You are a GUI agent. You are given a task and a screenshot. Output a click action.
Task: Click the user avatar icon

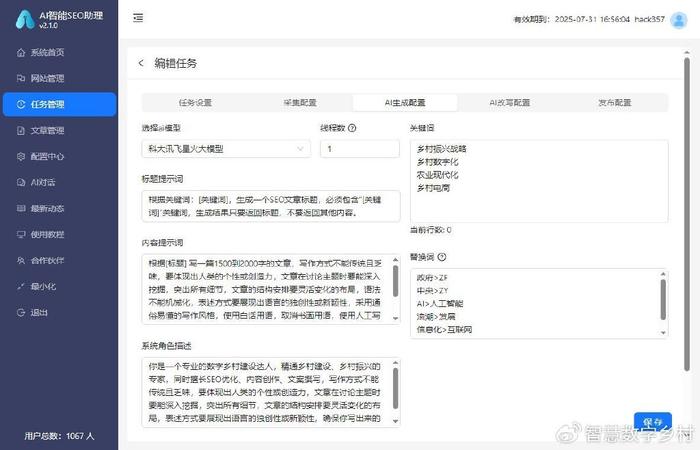click(679, 20)
